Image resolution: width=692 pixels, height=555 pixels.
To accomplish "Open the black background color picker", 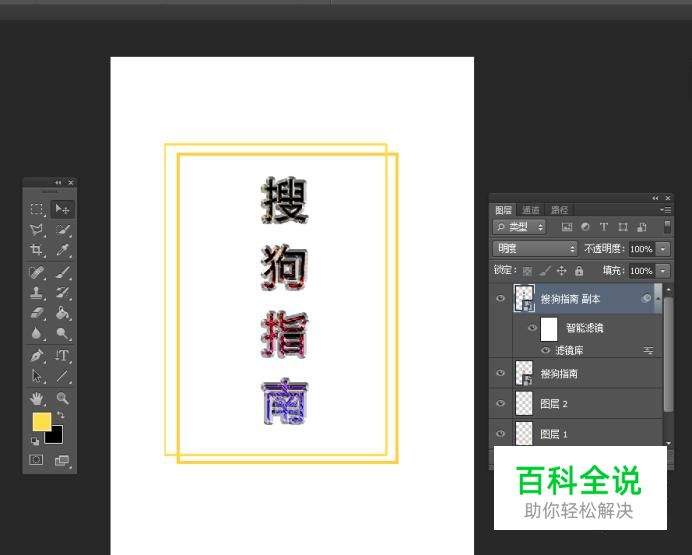I will point(56,436).
